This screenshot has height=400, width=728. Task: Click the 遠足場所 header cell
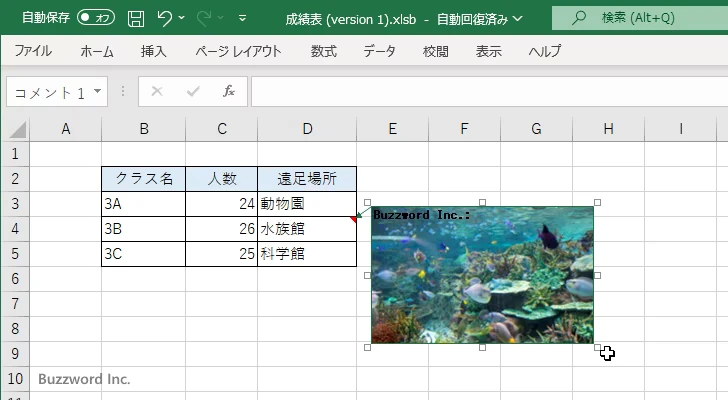pyautogui.click(x=307, y=179)
